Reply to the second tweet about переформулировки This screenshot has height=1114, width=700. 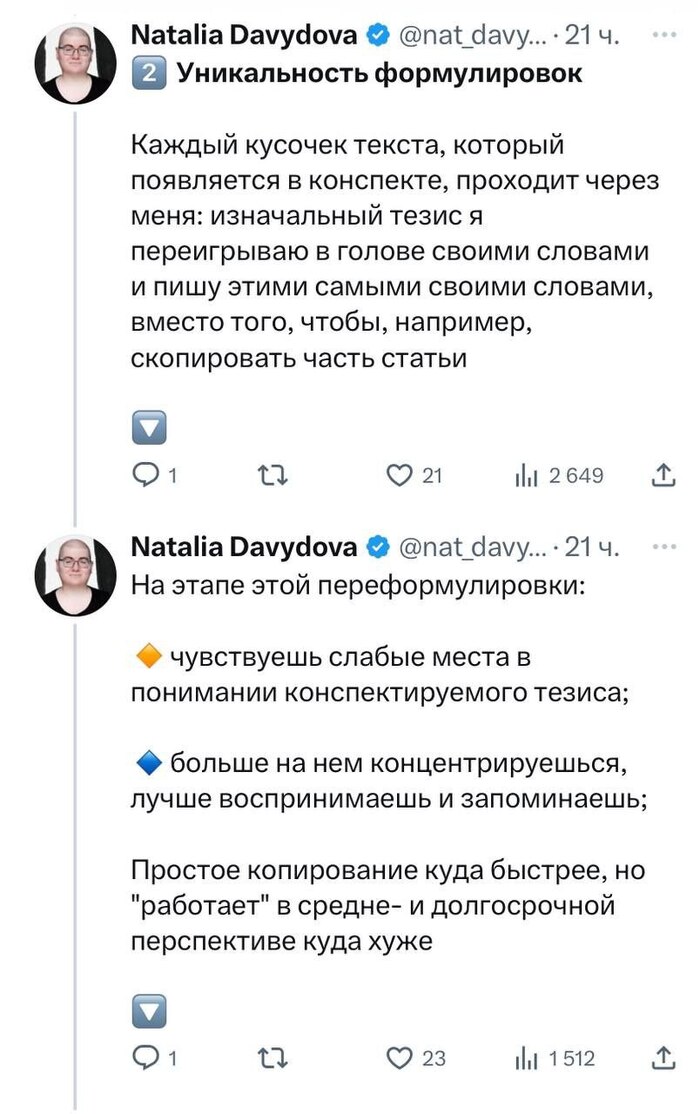click(146, 1058)
